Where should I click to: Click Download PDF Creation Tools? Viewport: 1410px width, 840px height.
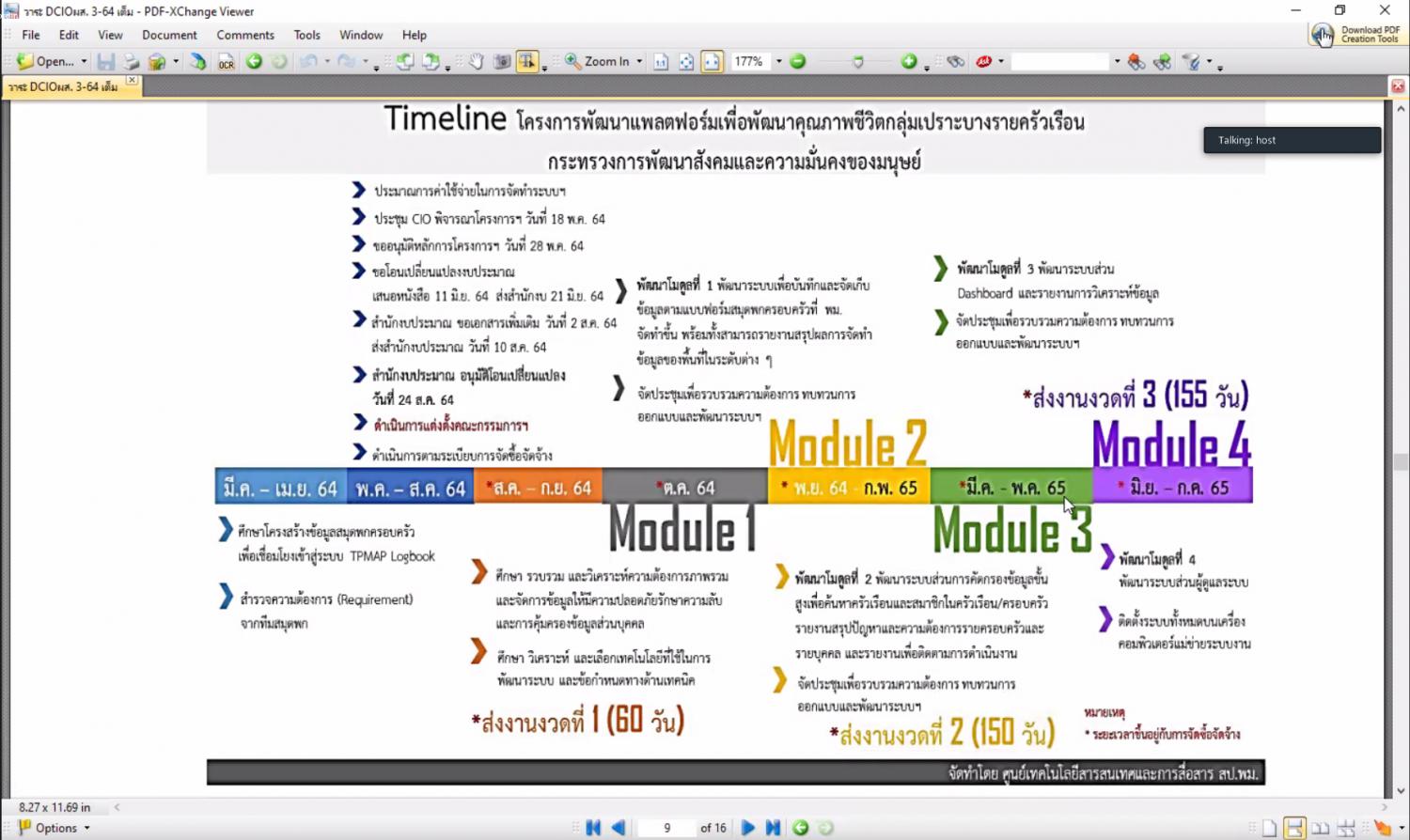pos(1356,35)
